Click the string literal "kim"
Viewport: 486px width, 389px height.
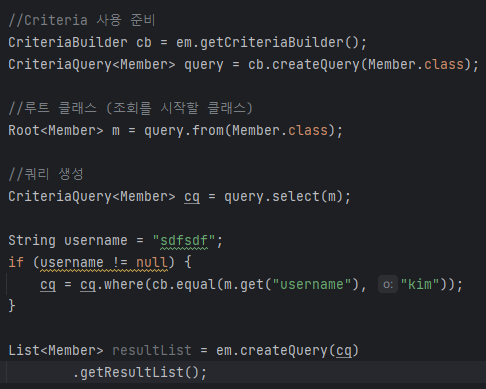click(x=420, y=285)
